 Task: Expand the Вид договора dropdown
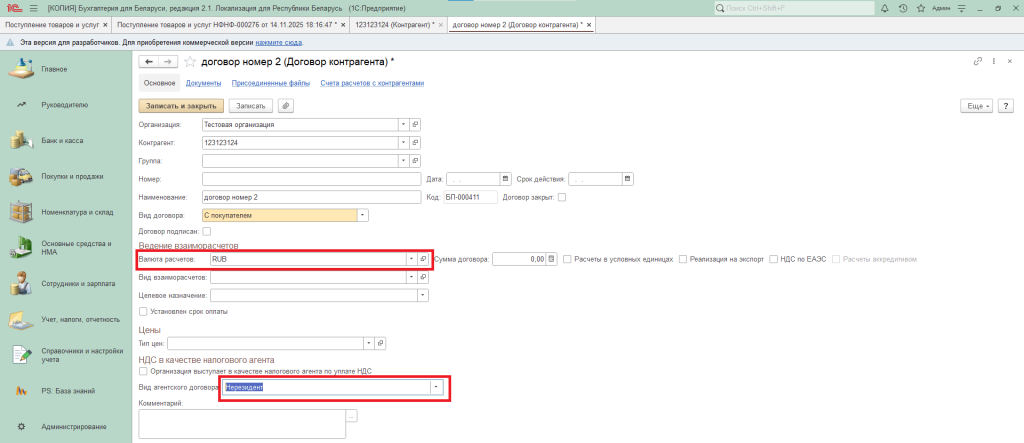pos(363,214)
